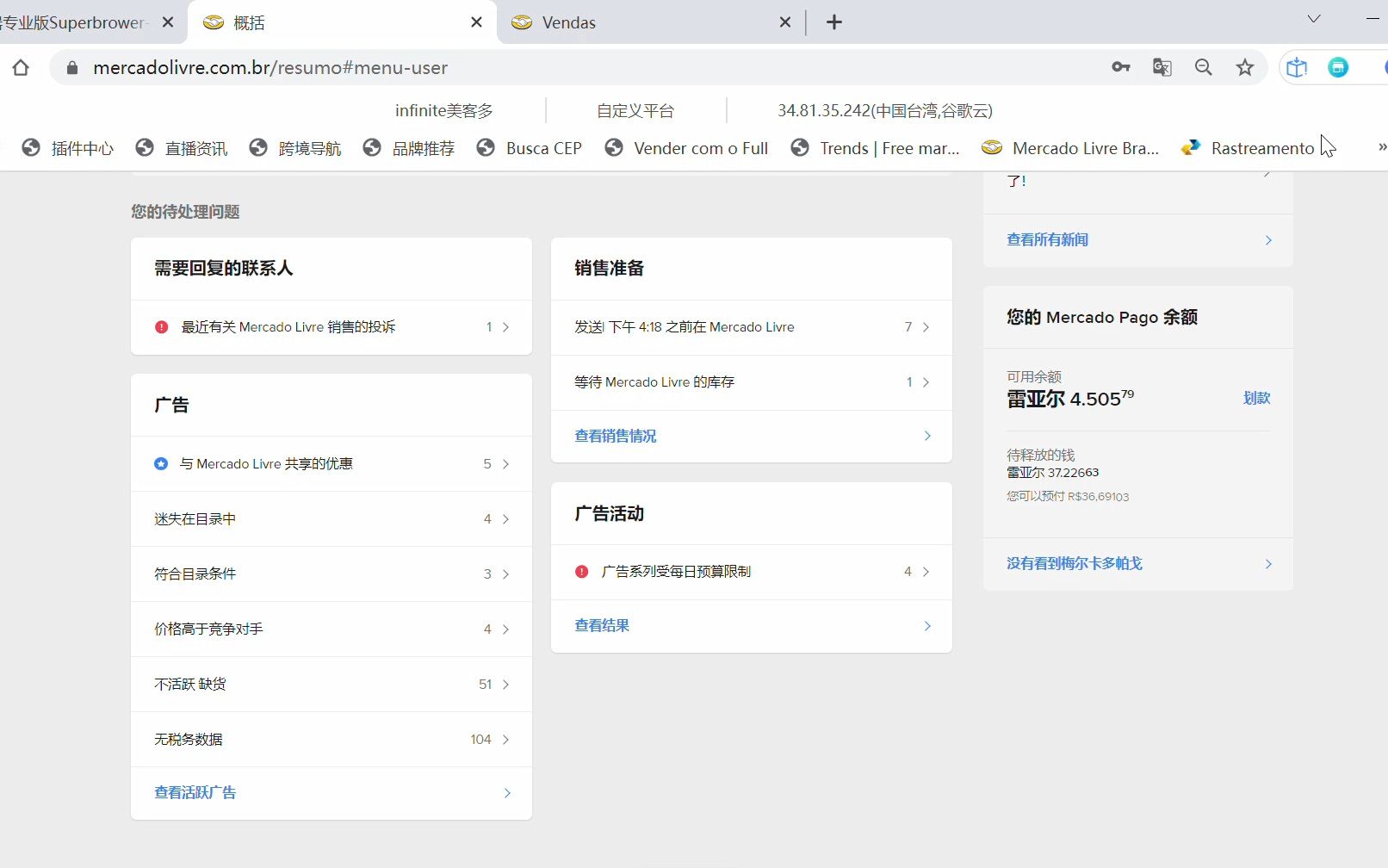The height and width of the screenshot is (868, 1388).
Task: Open 与 Mercado Livre 共享的优惠 row
Action: (x=332, y=464)
